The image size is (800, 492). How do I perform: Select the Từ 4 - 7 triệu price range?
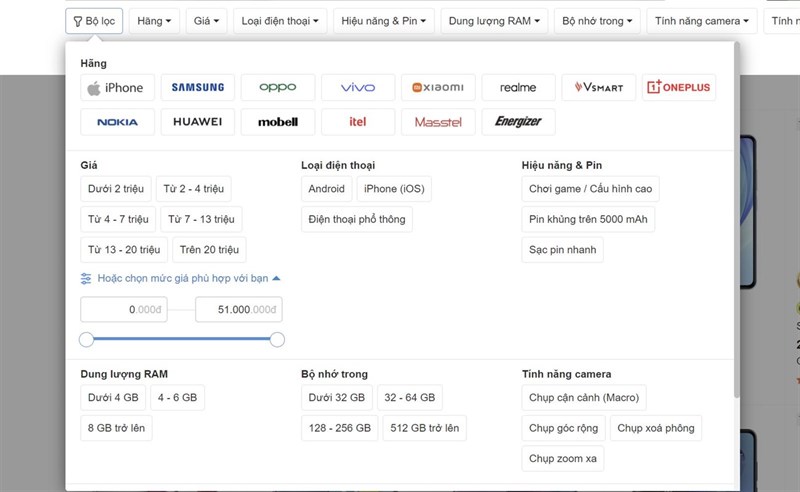[118, 219]
